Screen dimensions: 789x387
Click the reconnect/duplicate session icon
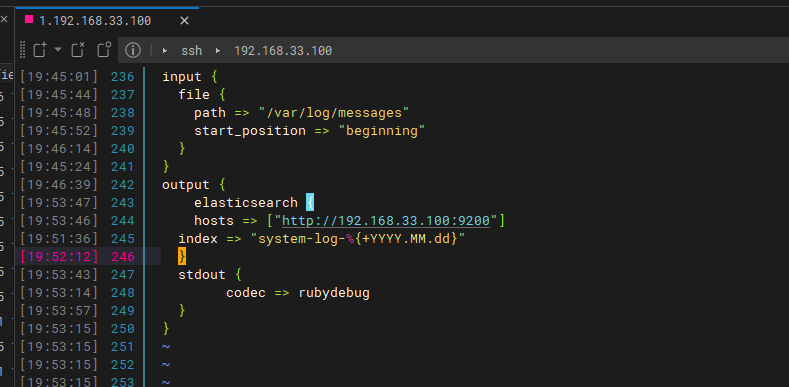click(x=104, y=50)
